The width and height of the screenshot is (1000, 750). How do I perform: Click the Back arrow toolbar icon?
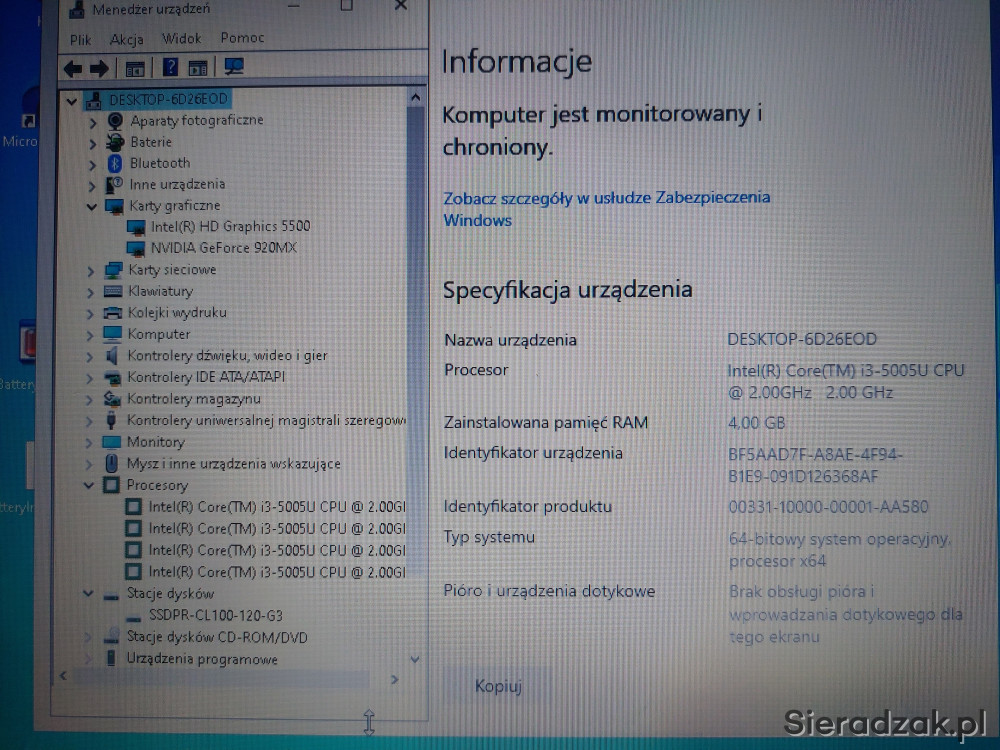(x=72, y=68)
